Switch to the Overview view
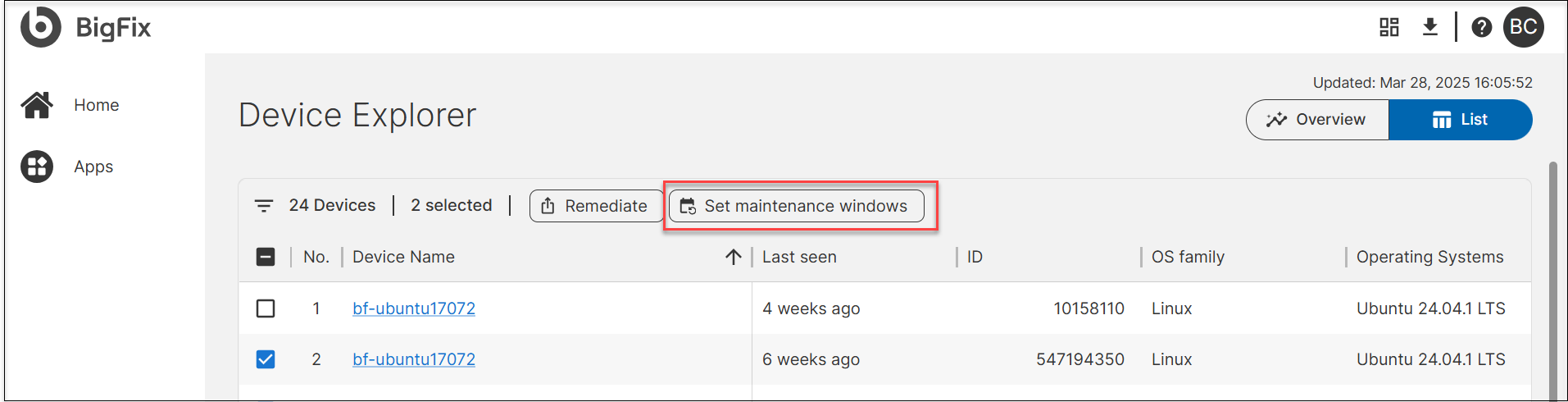The width and height of the screenshot is (1568, 402). point(1317,120)
